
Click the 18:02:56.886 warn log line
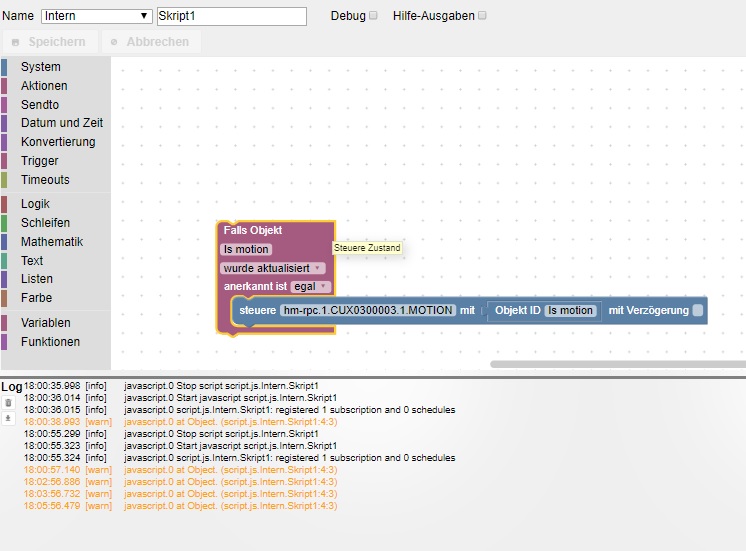pyautogui.click(x=180, y=482)
